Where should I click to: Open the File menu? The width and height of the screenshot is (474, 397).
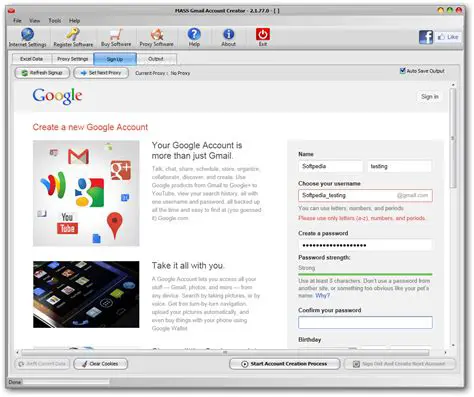point(17,21)
